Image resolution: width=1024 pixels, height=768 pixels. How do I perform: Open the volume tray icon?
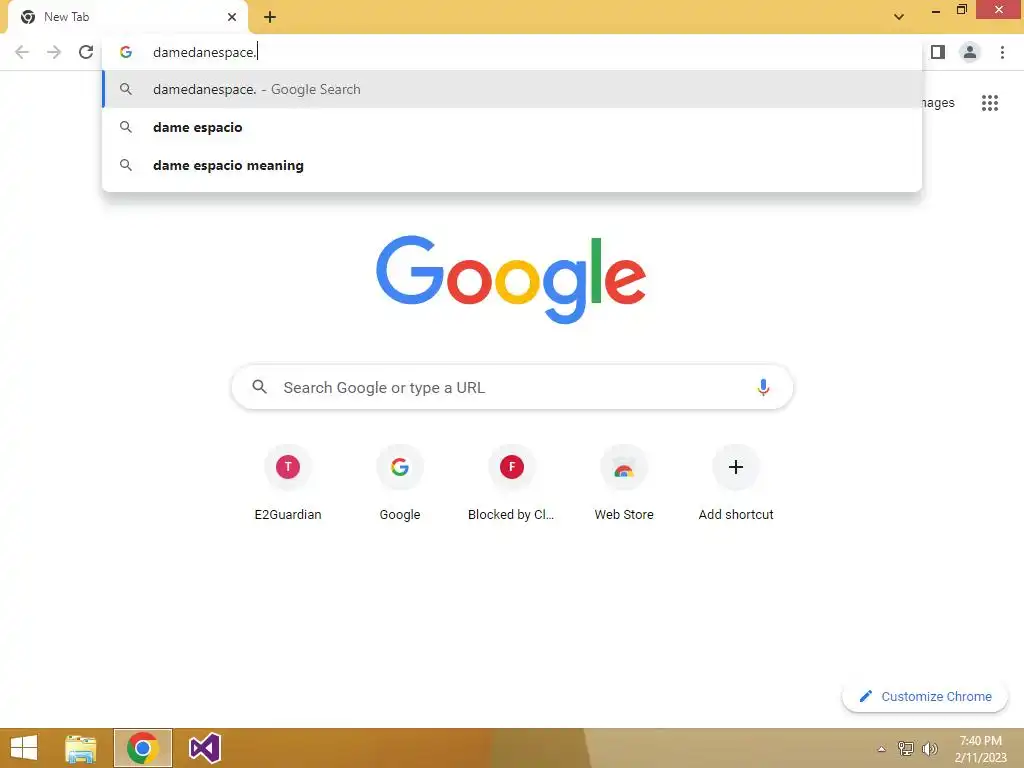[929, 748]
